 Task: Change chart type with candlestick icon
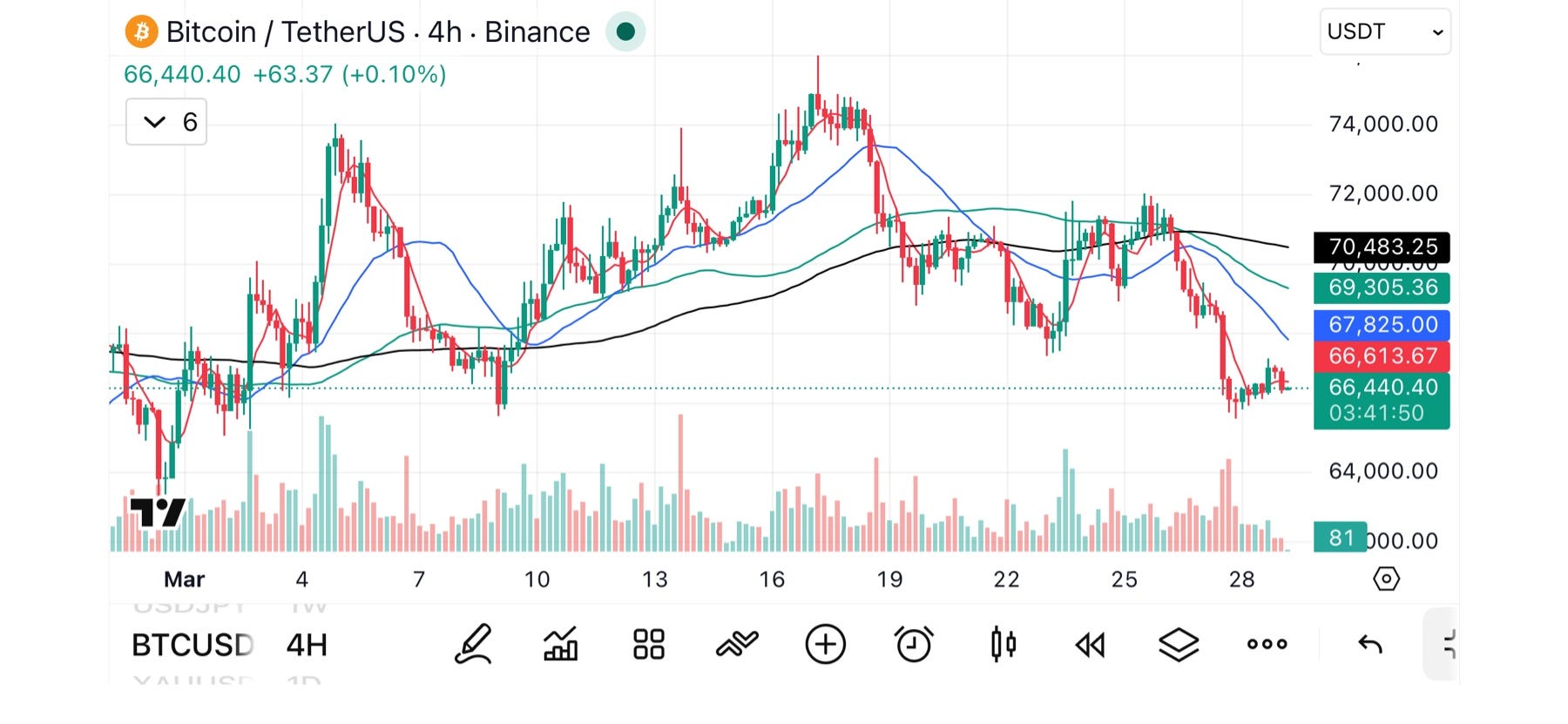(x=1003, y=645)
